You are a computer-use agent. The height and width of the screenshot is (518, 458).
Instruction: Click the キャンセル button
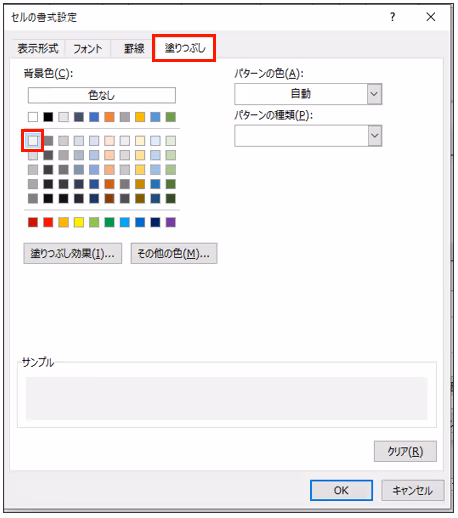[x=413, y=490]
